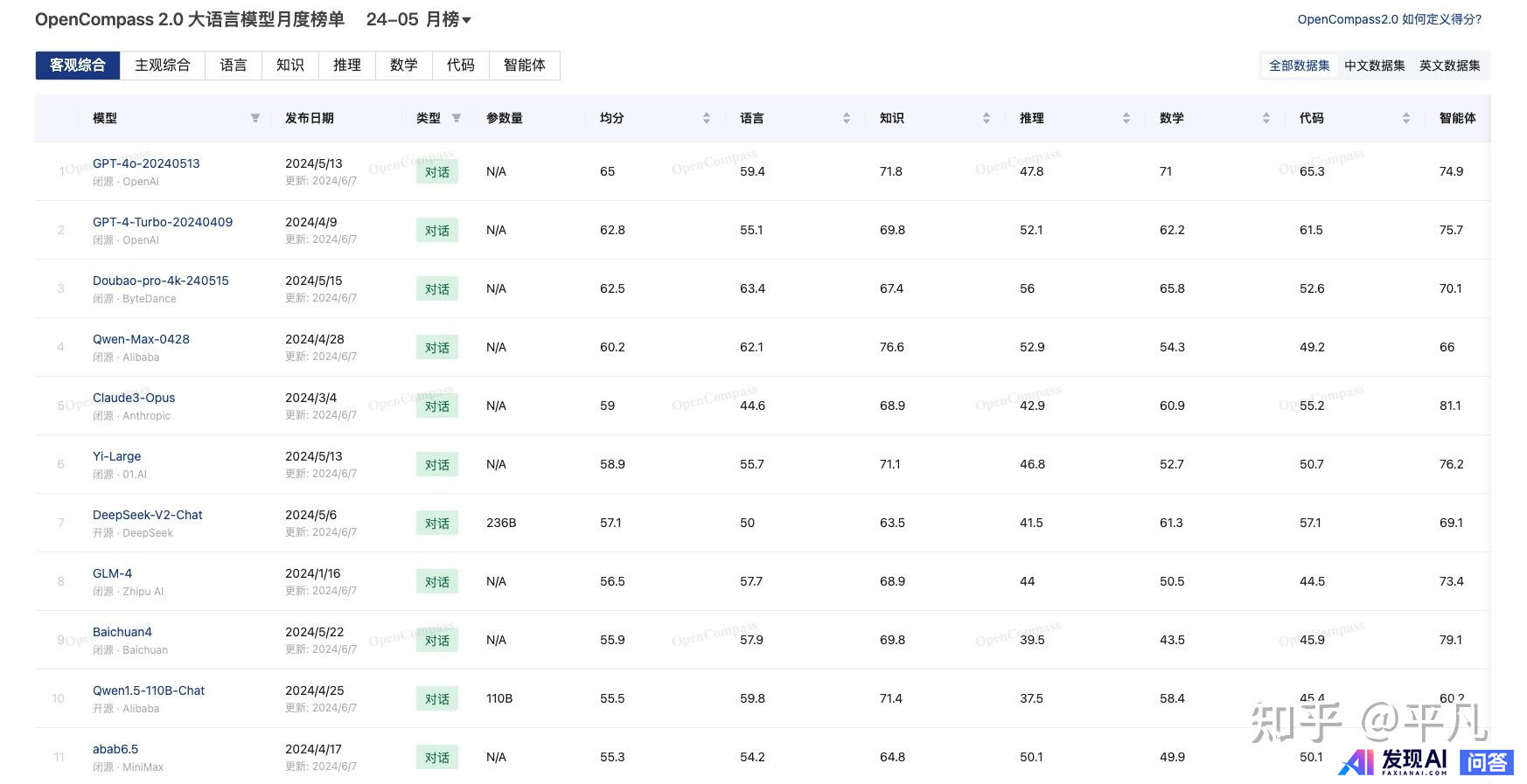The width and height of the screenshot is (1527, 784).
Task: Switch to the 主观综合 tab
Action: click(x=163, y=66)
